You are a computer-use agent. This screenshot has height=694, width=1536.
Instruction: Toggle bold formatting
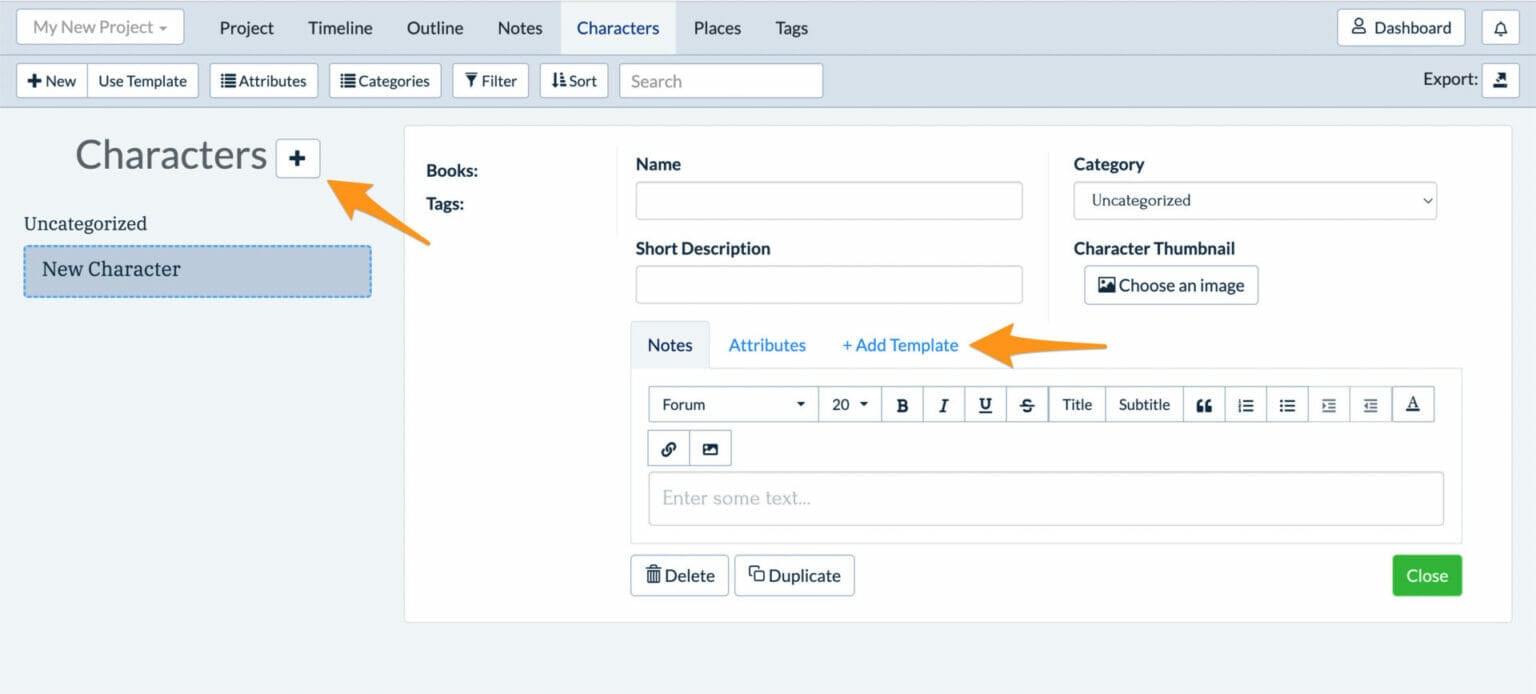click(902, 405)
